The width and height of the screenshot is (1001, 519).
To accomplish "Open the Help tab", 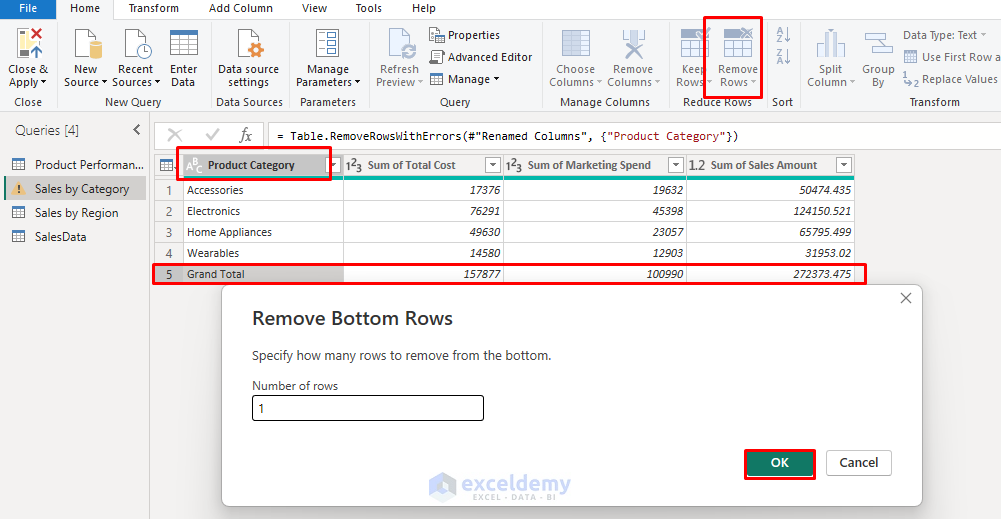I will (x=424, y=8).
